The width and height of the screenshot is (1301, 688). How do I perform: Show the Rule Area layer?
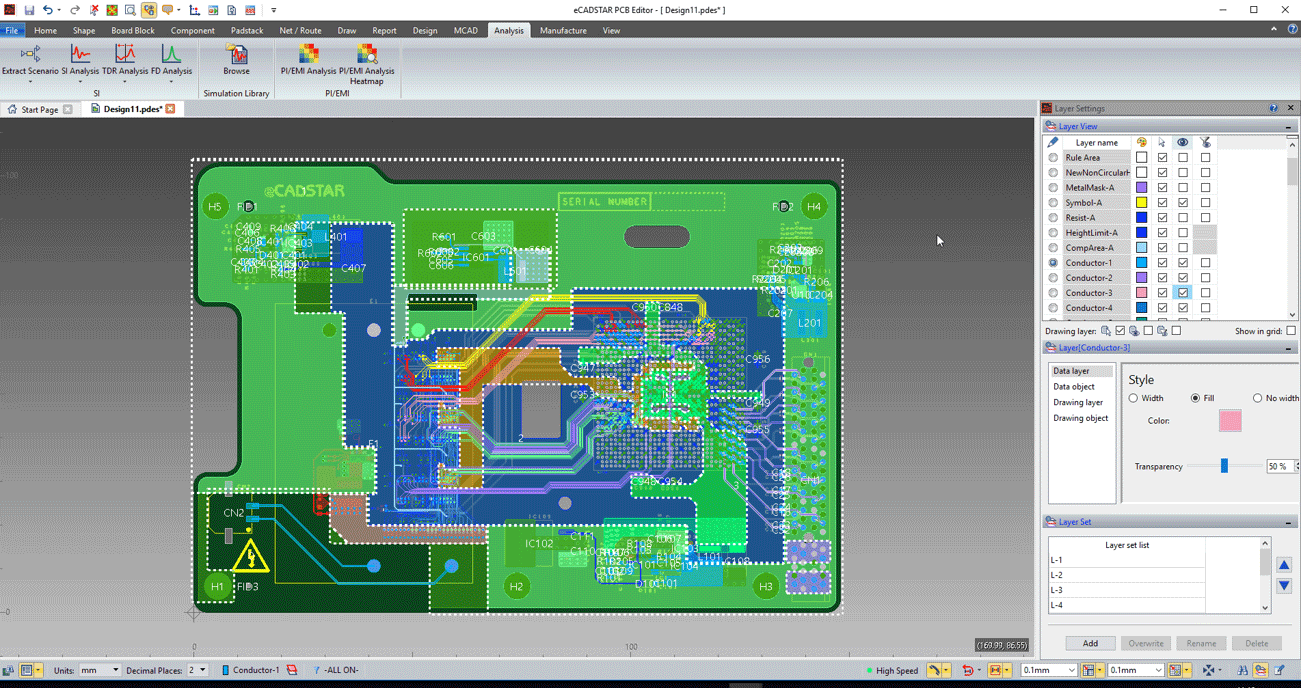1183,157
